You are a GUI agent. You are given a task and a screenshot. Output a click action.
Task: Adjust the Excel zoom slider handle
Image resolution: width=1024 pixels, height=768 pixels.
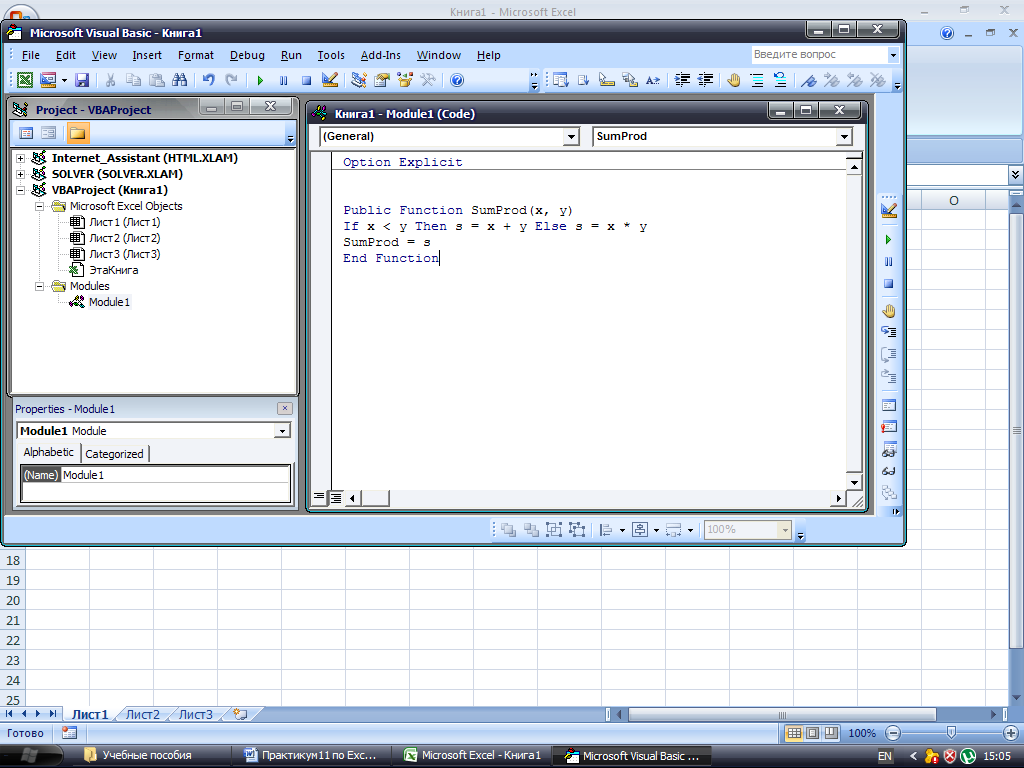(x=952, y=733)
